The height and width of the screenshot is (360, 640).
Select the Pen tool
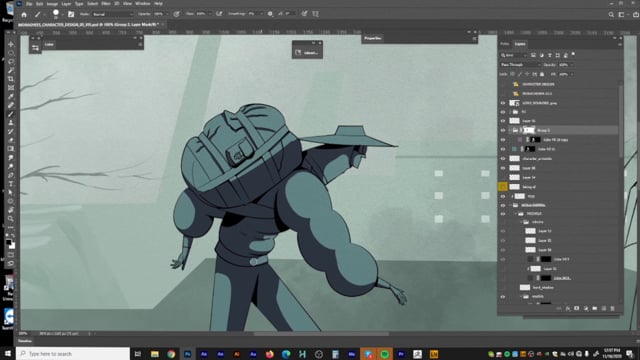point(11,175)
